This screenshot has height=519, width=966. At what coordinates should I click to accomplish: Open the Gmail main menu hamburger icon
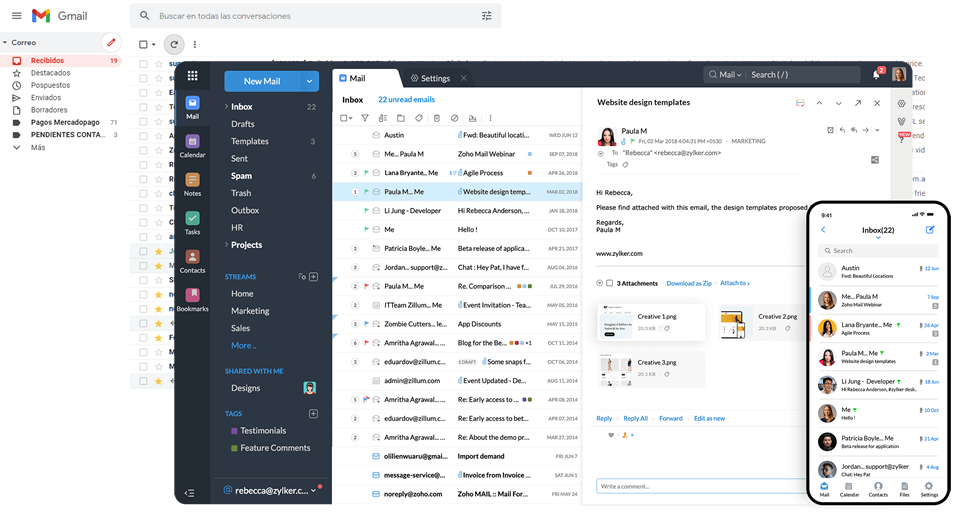(17, 16)
